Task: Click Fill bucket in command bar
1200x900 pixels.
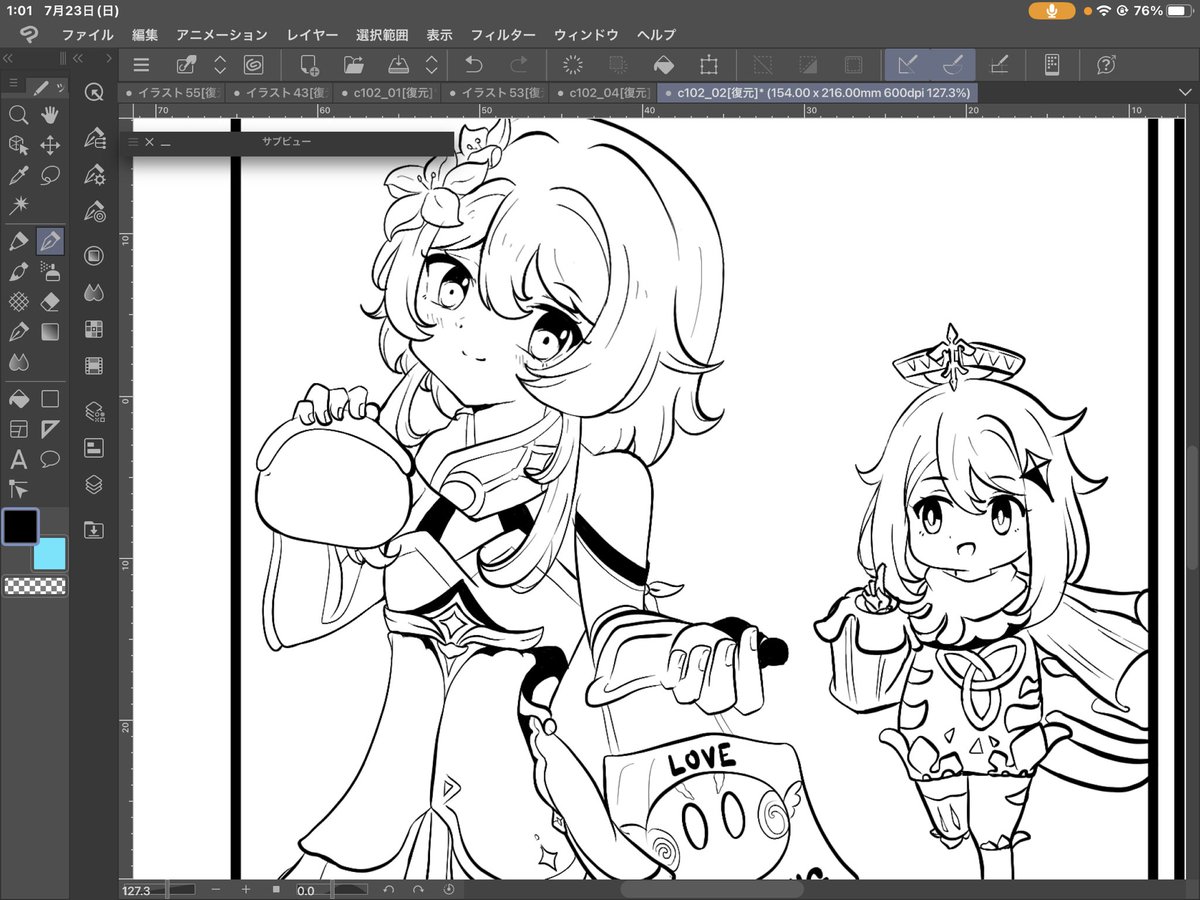Action: coord(663,65)
